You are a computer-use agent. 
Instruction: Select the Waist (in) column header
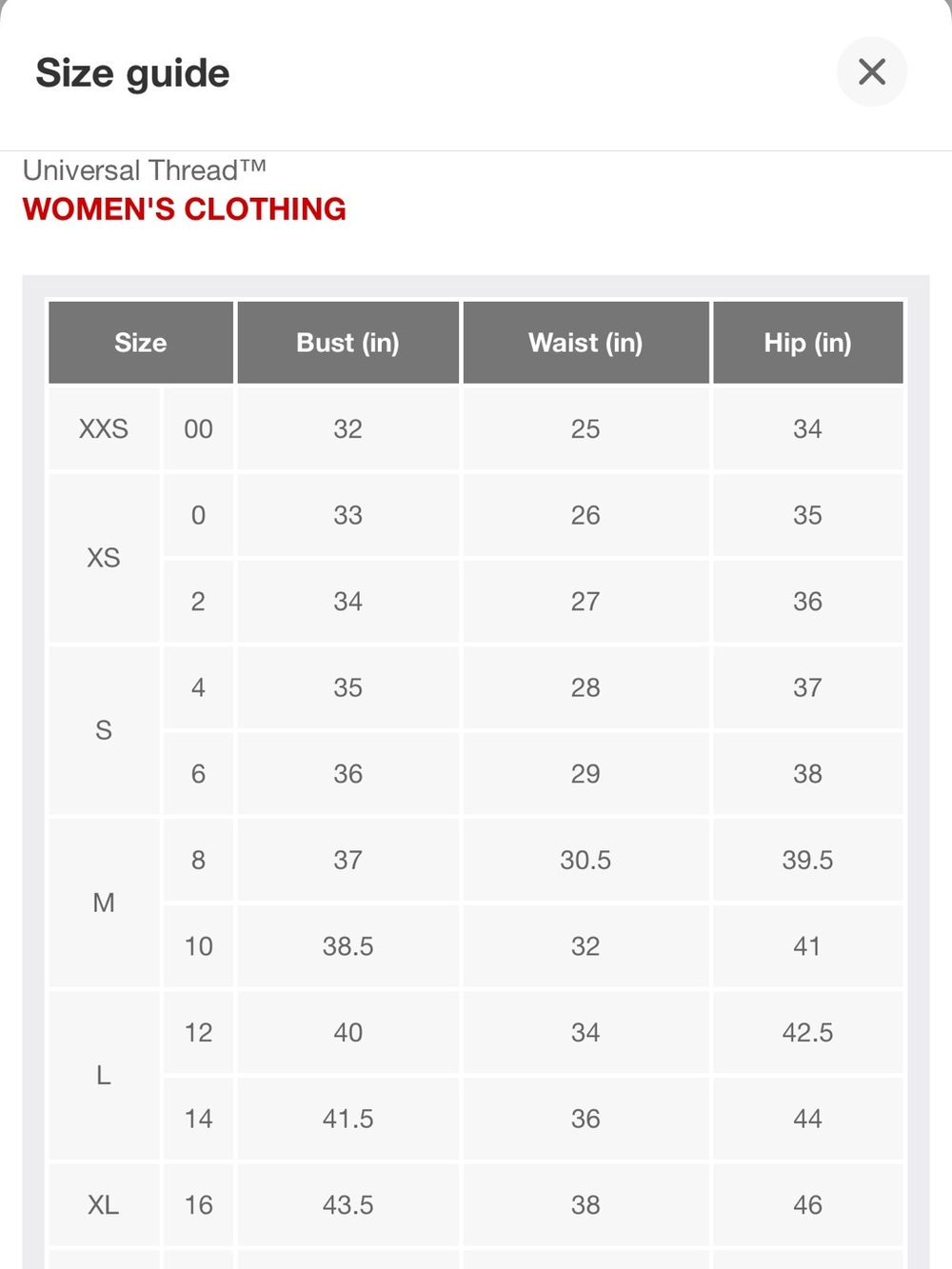click(x=585, y=343)
